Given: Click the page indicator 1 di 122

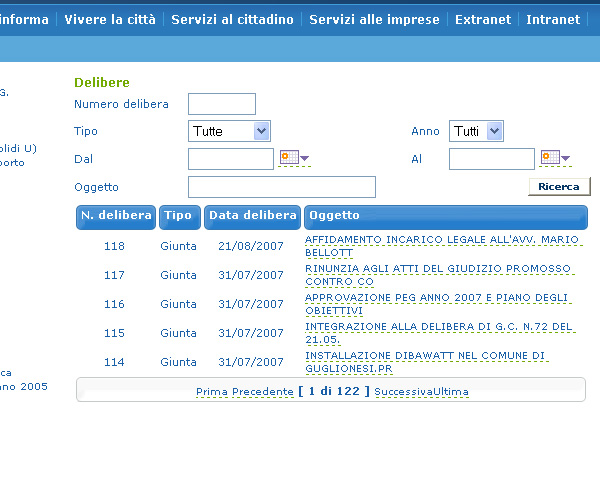Looking at the screenshot, I should coord(334,391).
